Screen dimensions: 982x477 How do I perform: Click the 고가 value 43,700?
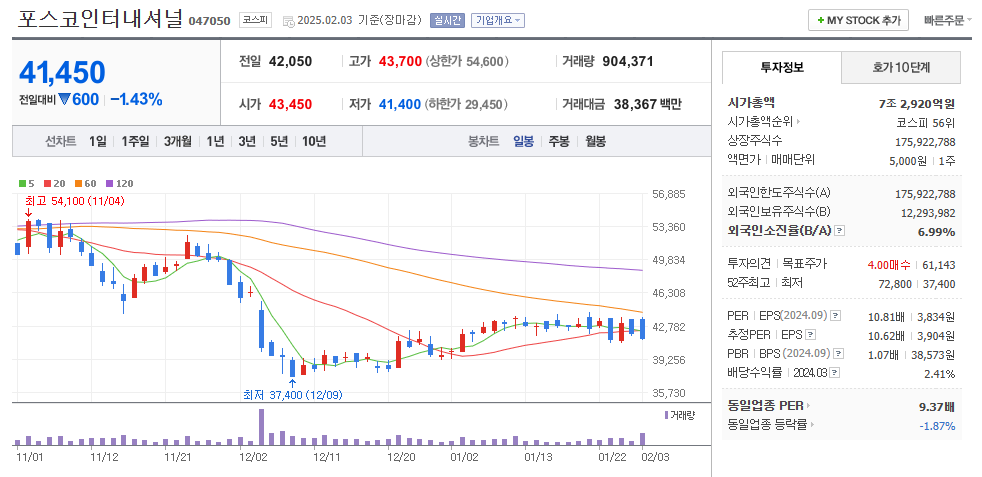pyautogui.click(x=400, y=61)
